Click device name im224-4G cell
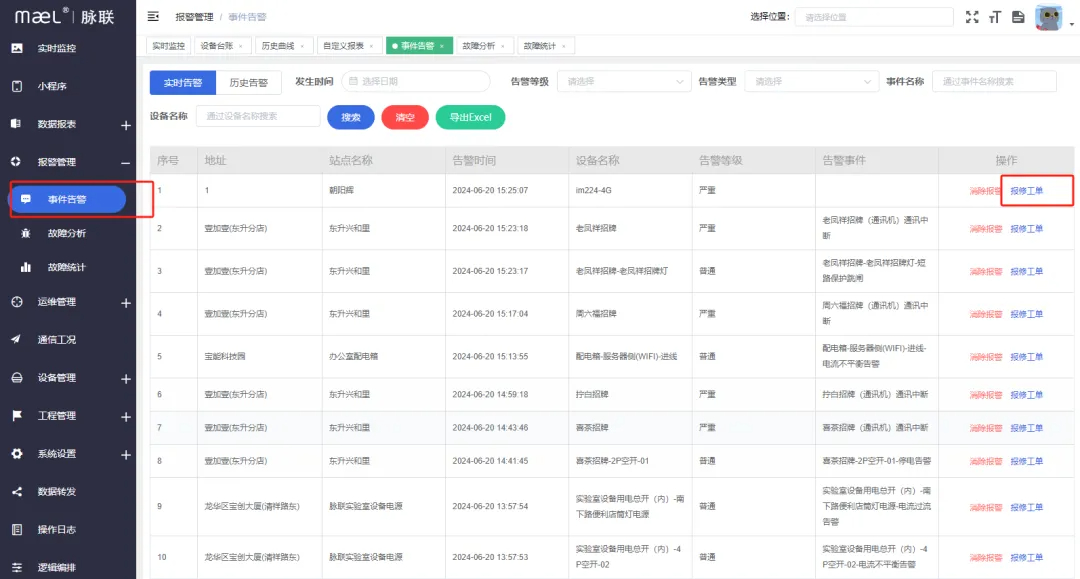Screen dimensions: 1080x579 593,191
